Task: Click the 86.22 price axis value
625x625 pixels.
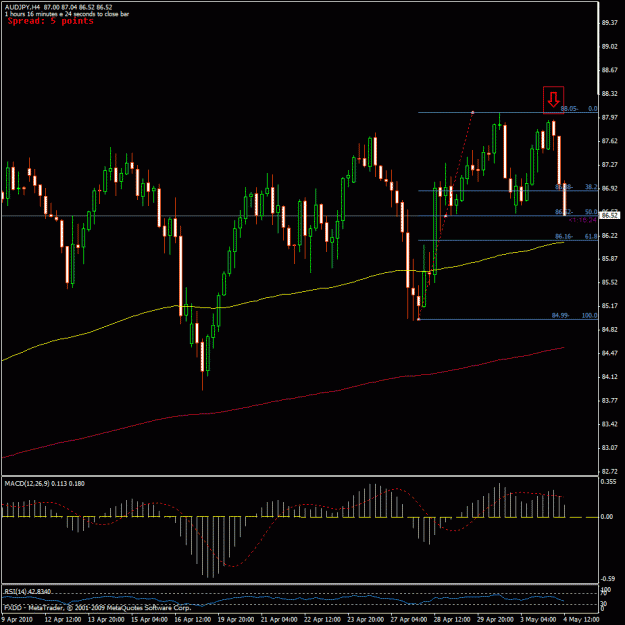Action: pos(609,236)
